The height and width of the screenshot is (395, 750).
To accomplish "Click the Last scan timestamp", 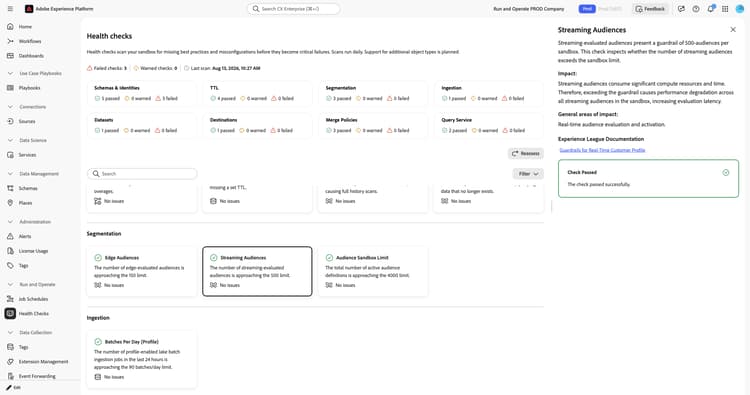I will tap(222, 68).
